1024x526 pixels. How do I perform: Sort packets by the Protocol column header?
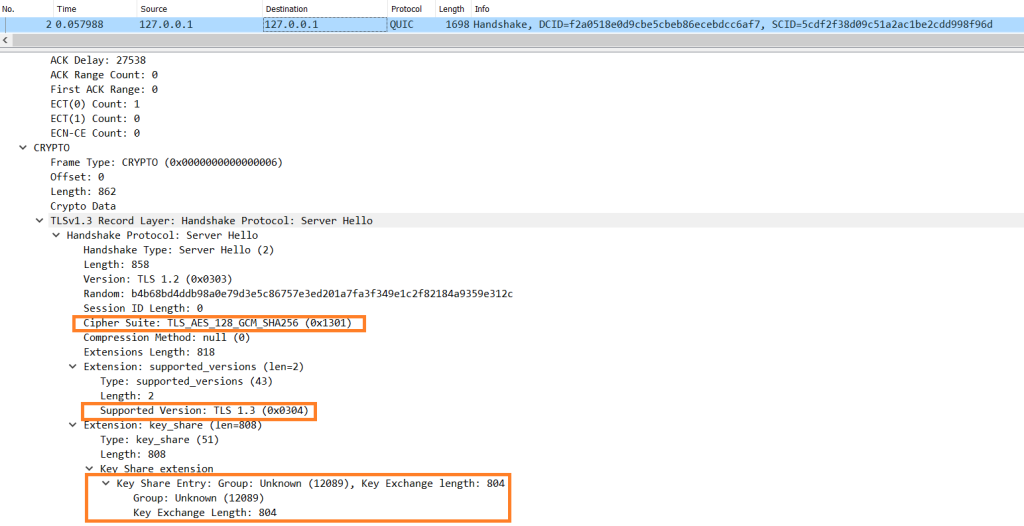pyautogui.click(x=405, y=8)
